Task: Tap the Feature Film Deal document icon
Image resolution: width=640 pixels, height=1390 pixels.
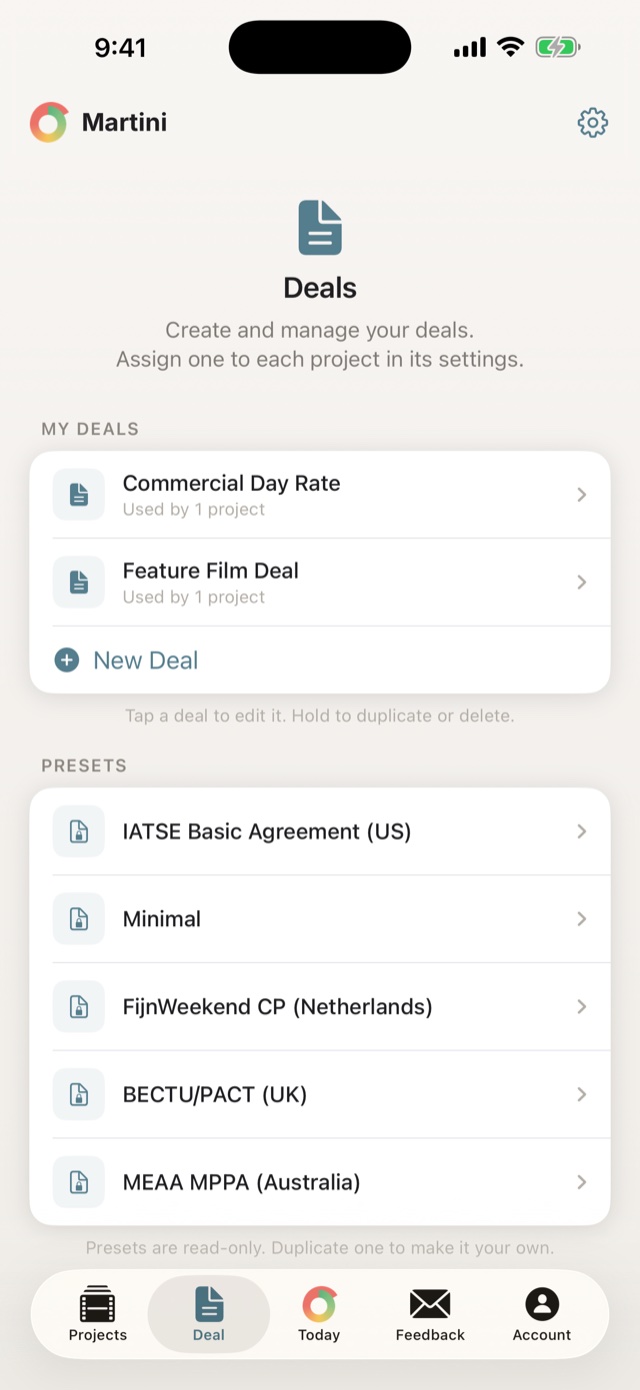Action: click(79, 582)
